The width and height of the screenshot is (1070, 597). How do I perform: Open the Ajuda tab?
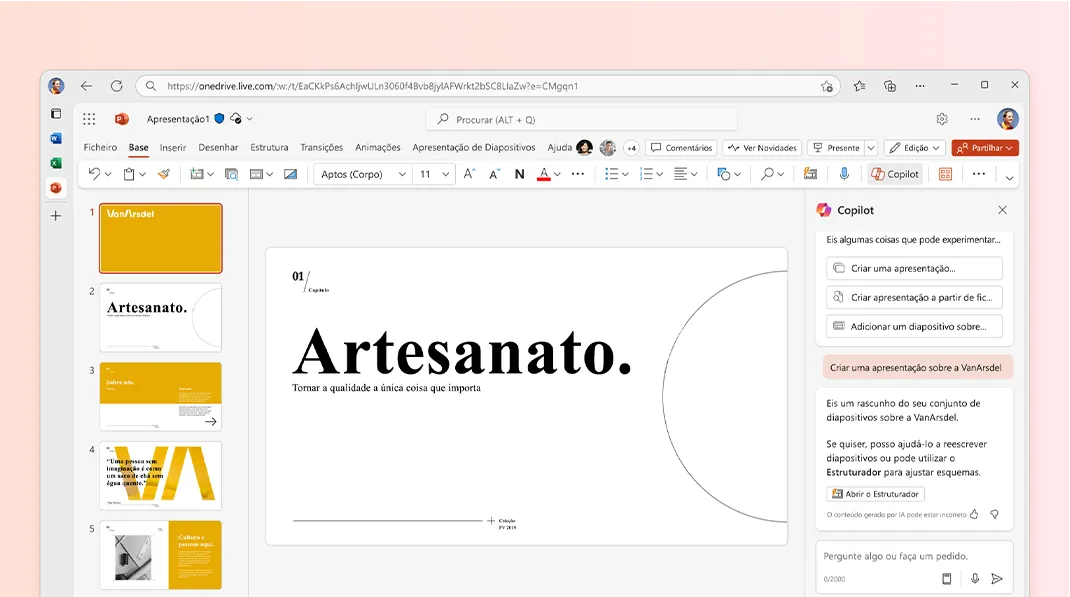pos(560,147)
